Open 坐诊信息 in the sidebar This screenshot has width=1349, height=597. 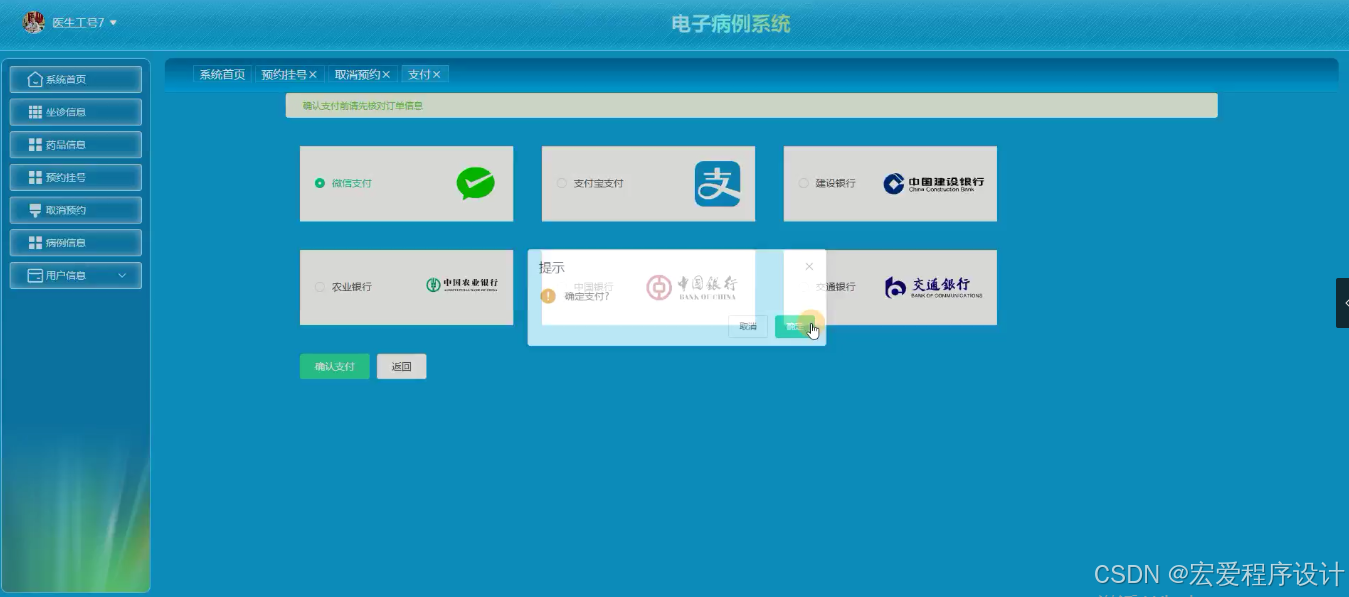click(76, 112)
